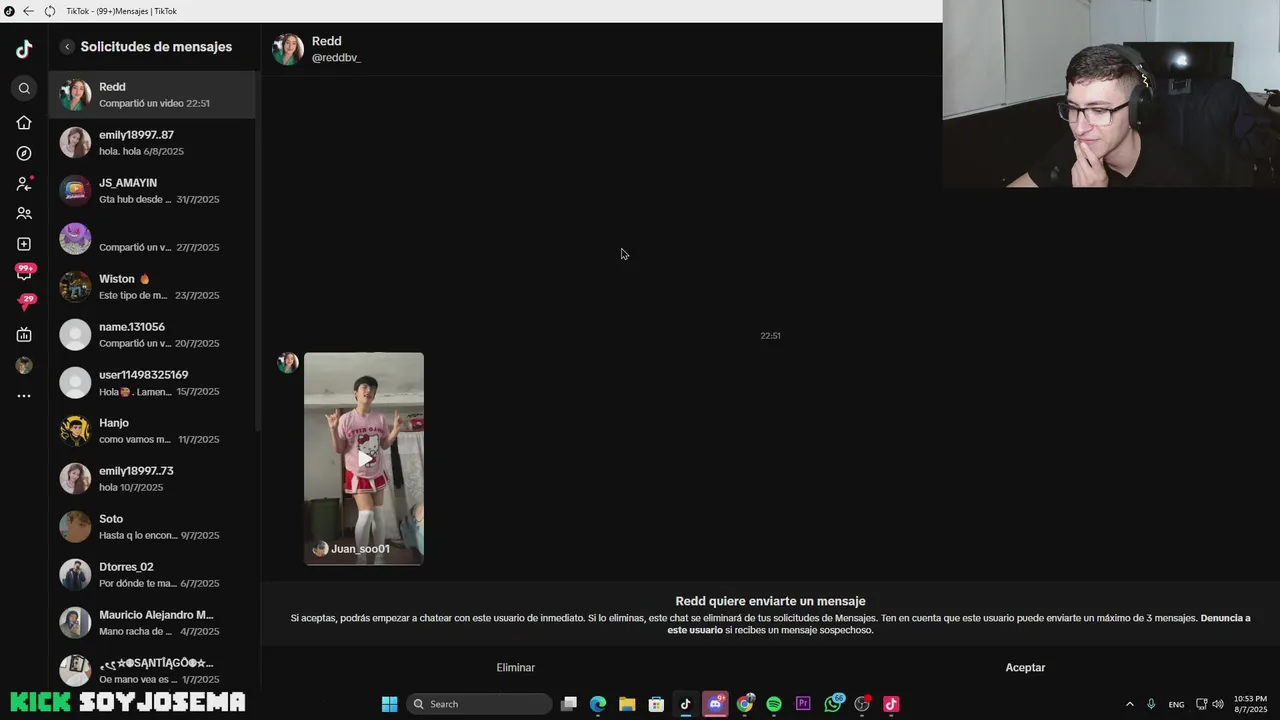Viewport: 1280px width, 720px height.
Task: Click the TikTok logo in the sidebar
Action: [24, 49]
